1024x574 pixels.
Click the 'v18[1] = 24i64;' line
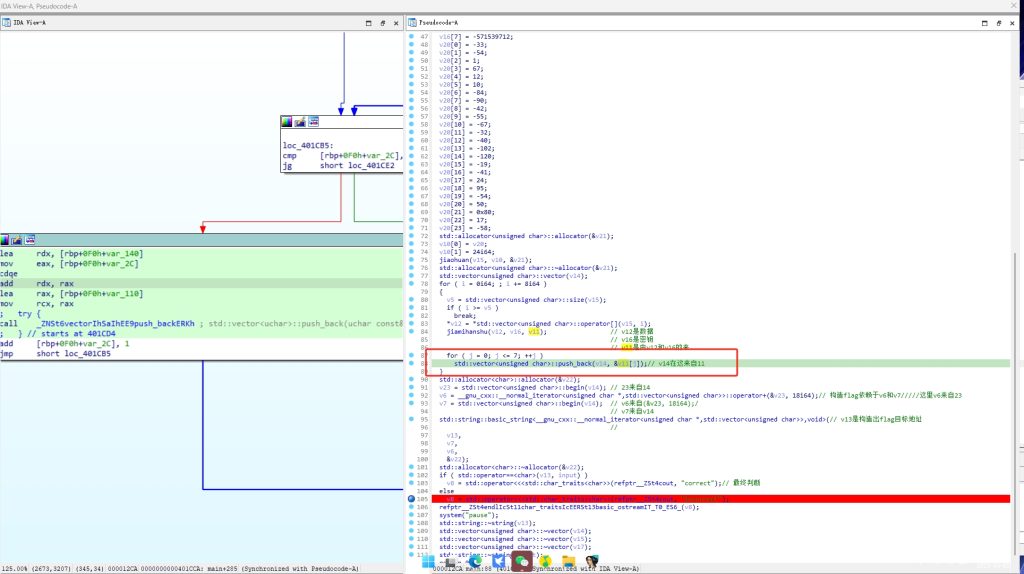pyautogui.click(x=466, y=252)
